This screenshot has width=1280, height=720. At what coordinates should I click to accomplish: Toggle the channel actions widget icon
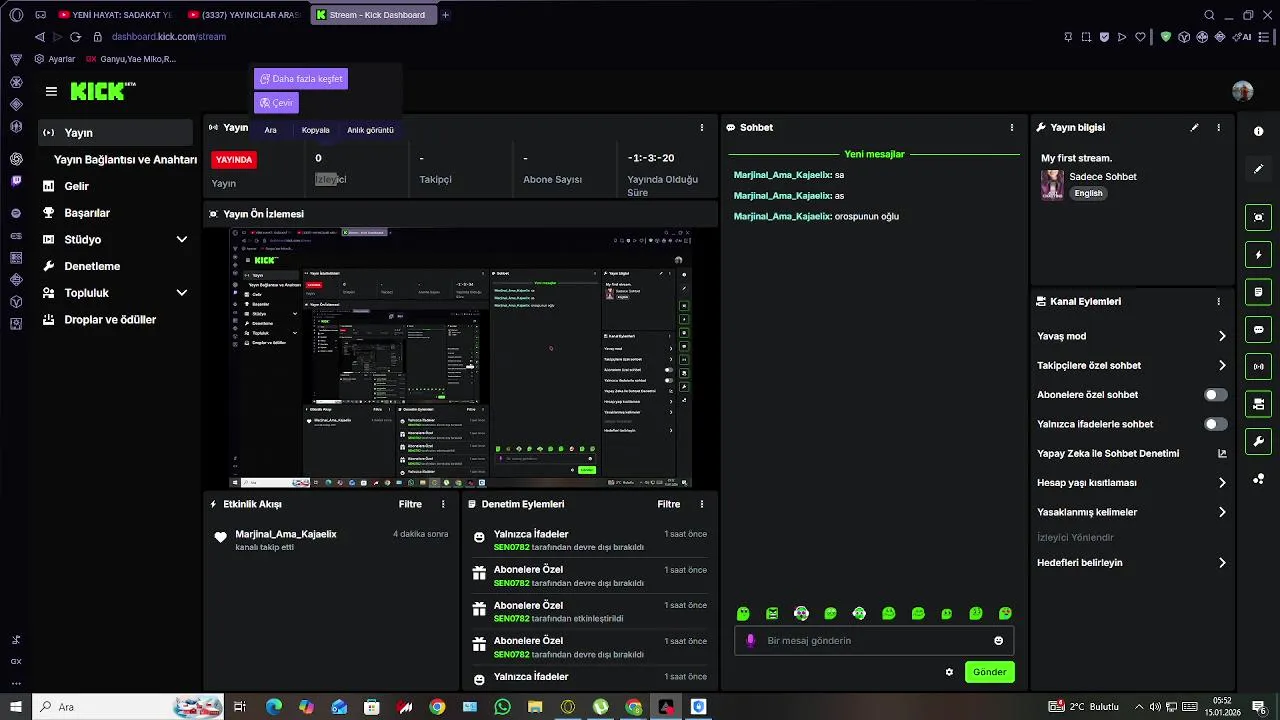coord(1258,404)
